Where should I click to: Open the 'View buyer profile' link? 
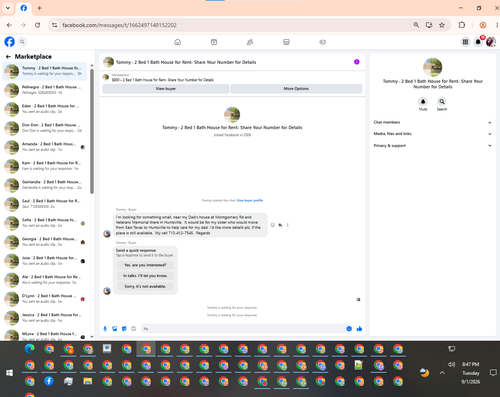click(x=250, y=200)
